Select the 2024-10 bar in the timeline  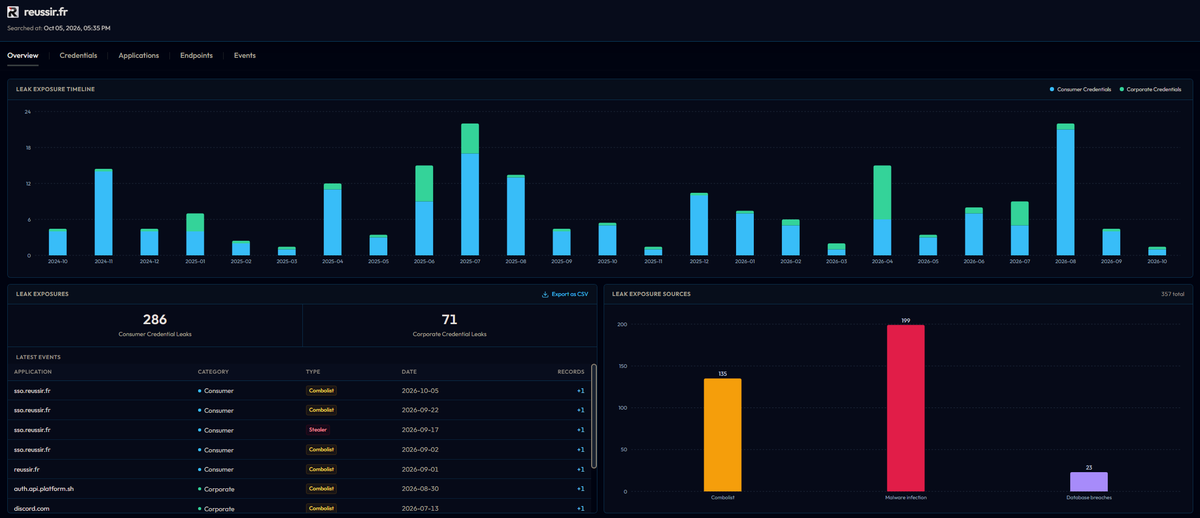coord(58,242)
